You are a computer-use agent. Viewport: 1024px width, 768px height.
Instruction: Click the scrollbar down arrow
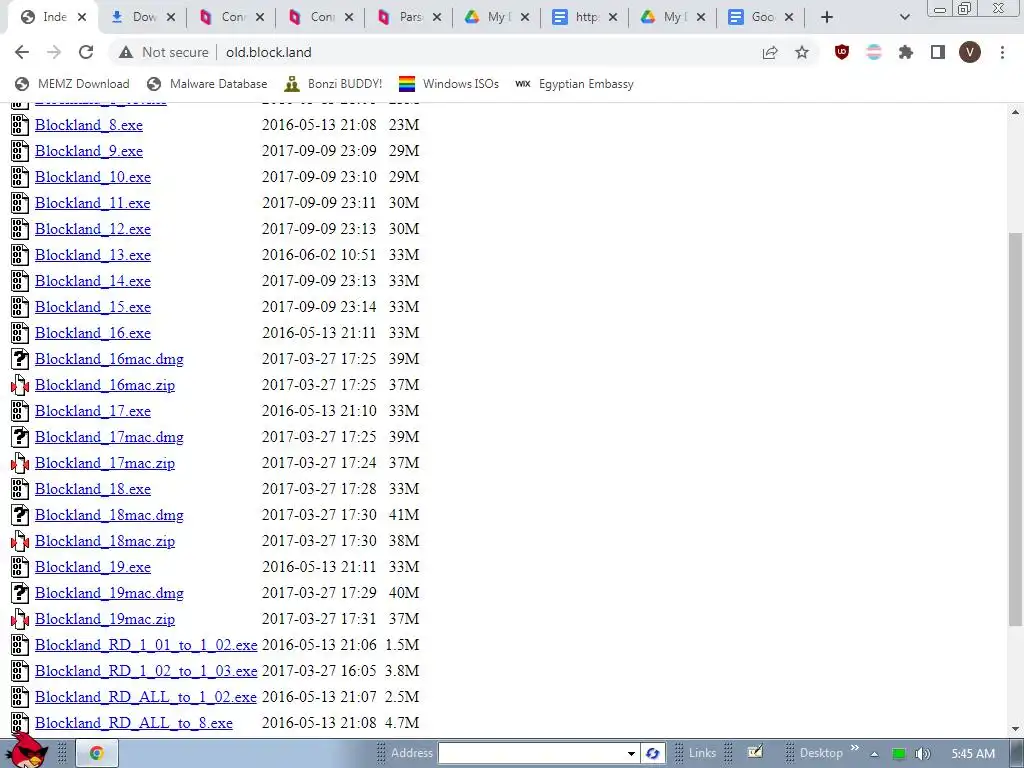point(1016,728)
